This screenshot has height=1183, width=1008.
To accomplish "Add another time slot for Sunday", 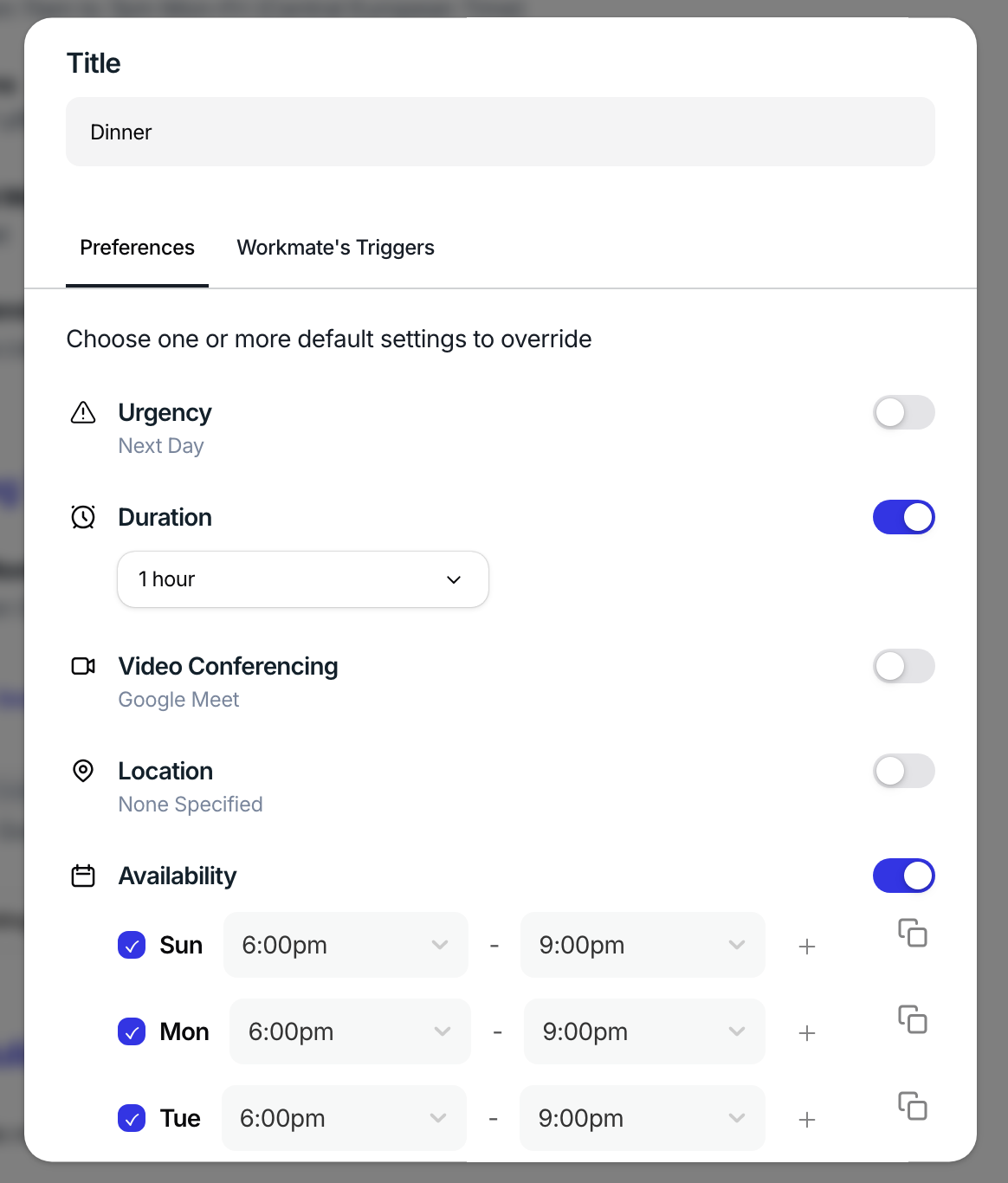I will [x=807, y=947].
